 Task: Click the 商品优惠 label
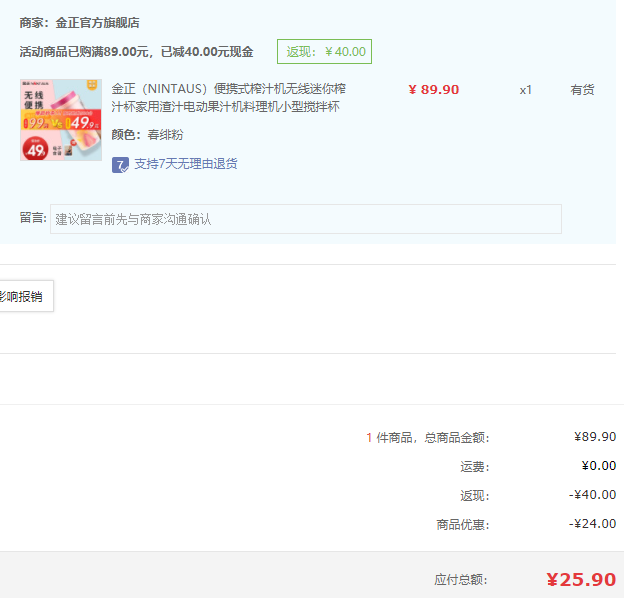tap(463, 525)
